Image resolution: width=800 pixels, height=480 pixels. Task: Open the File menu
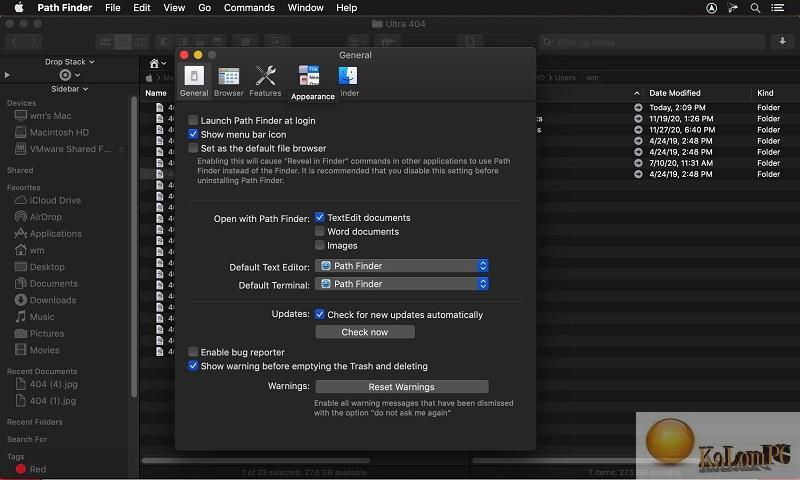tap(113, 8)
